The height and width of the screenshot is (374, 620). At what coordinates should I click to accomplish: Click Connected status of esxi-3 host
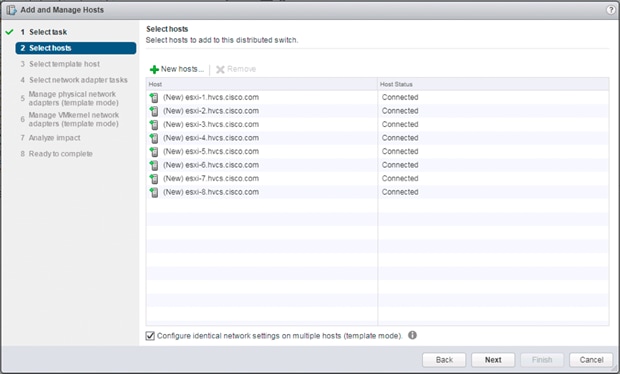tap(400, 124)
